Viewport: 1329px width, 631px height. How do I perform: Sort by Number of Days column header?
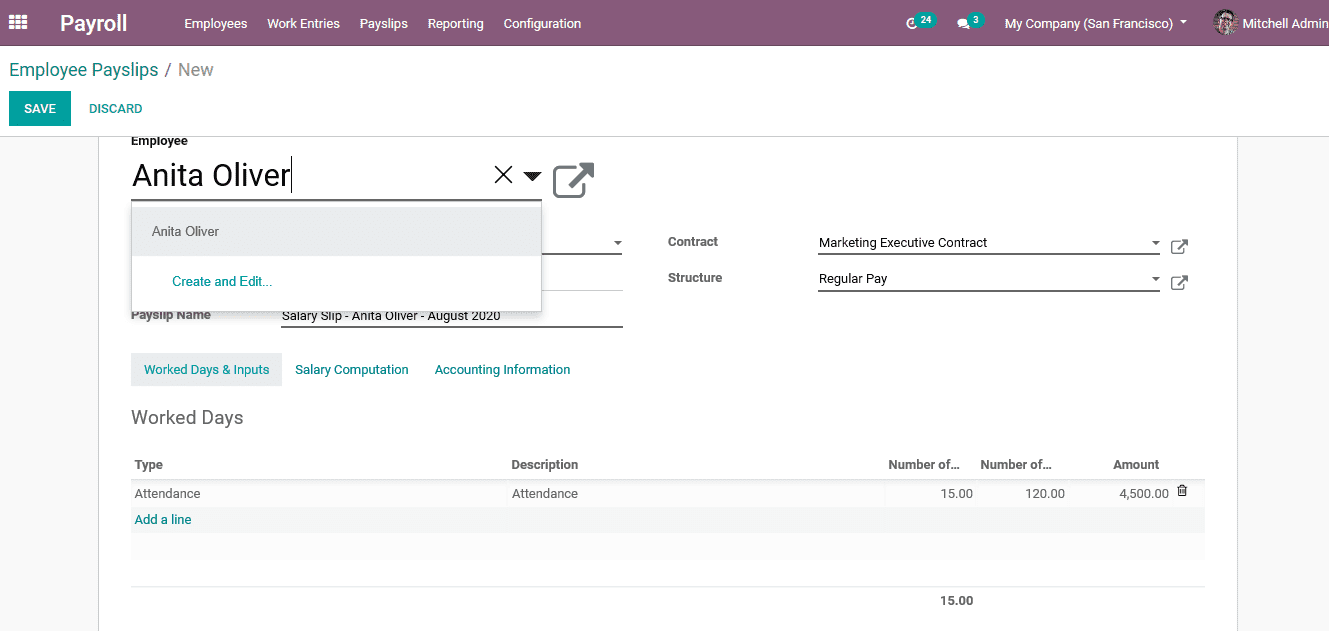(924, 465)
